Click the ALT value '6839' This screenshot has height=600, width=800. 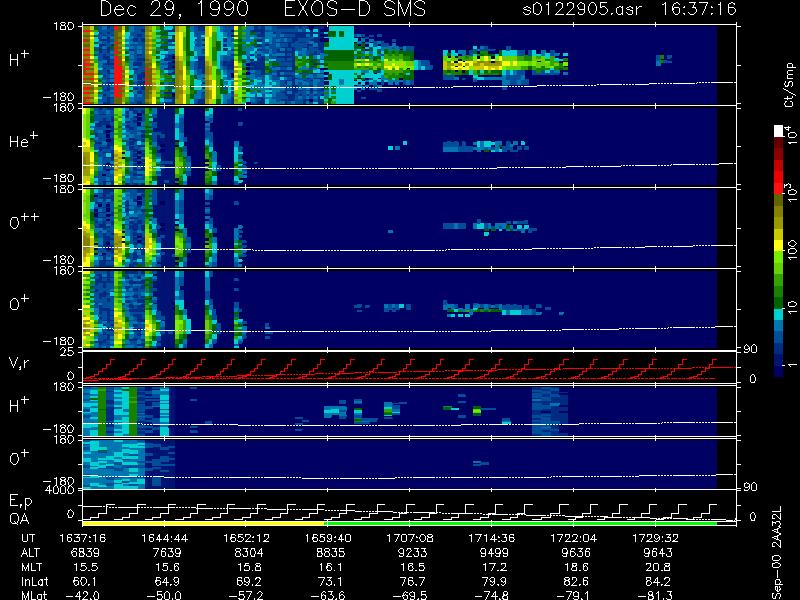point(86,553)
